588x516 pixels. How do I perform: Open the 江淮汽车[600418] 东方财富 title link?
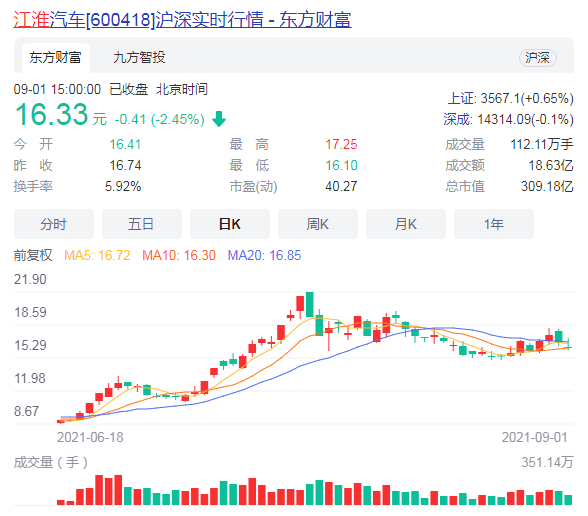[x=182, y=20]
